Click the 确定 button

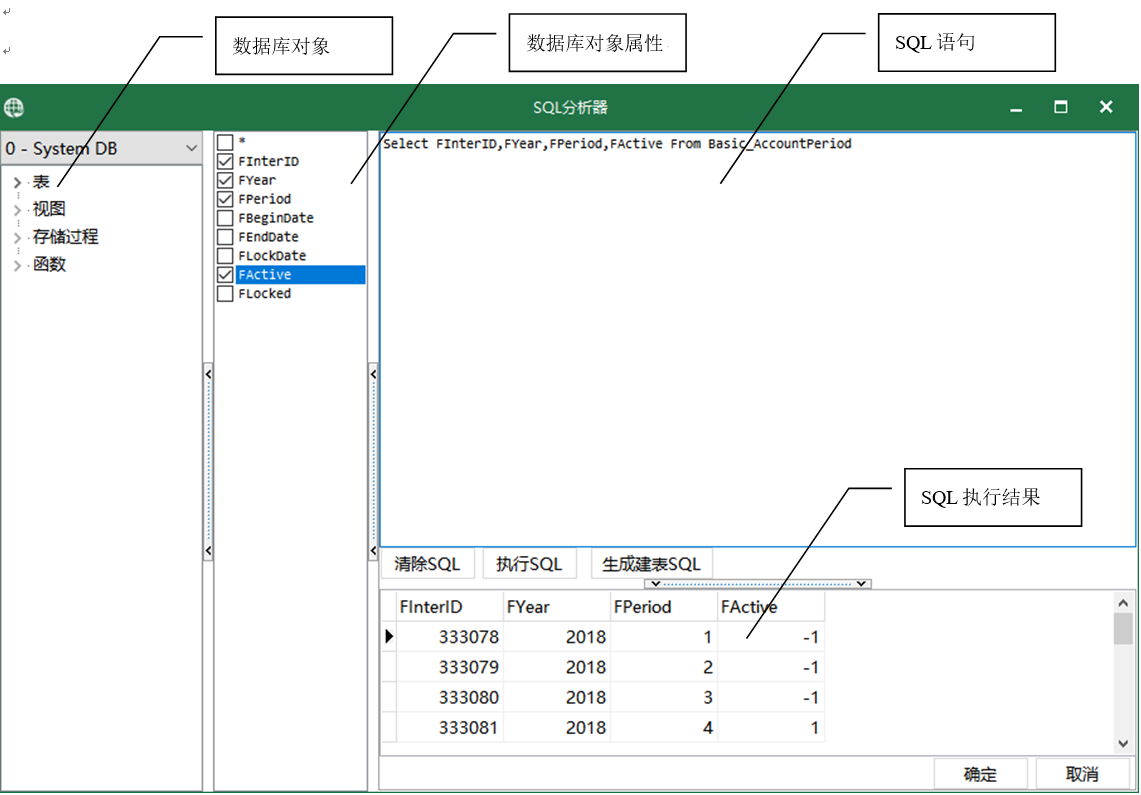point(980,774)
